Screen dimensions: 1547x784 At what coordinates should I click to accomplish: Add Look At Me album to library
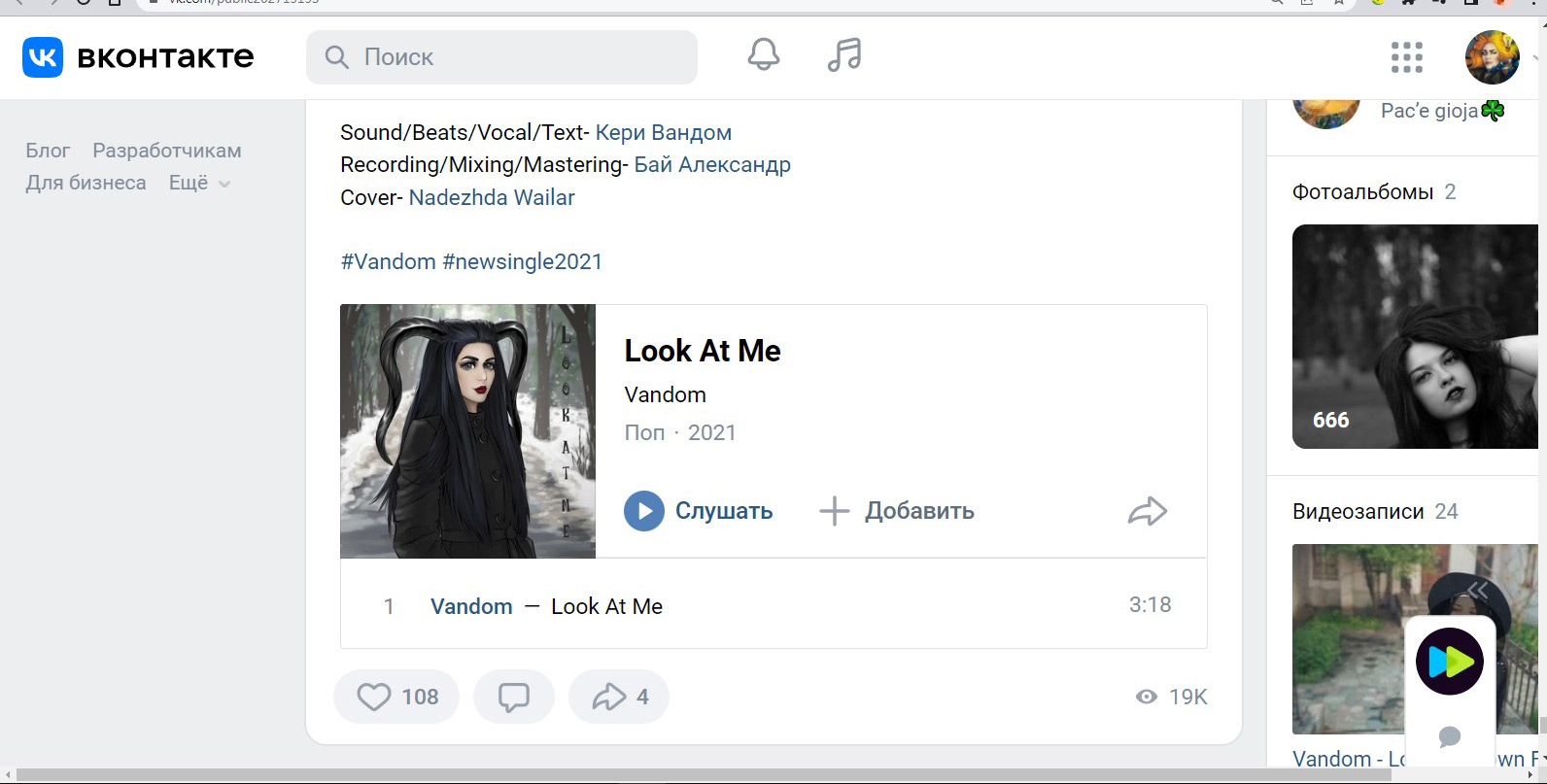tap(897, 511)
